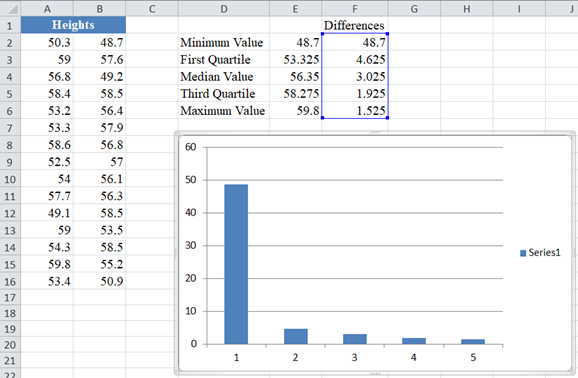
Task: Select cell A5 with value 58.4
Action: 47,94
